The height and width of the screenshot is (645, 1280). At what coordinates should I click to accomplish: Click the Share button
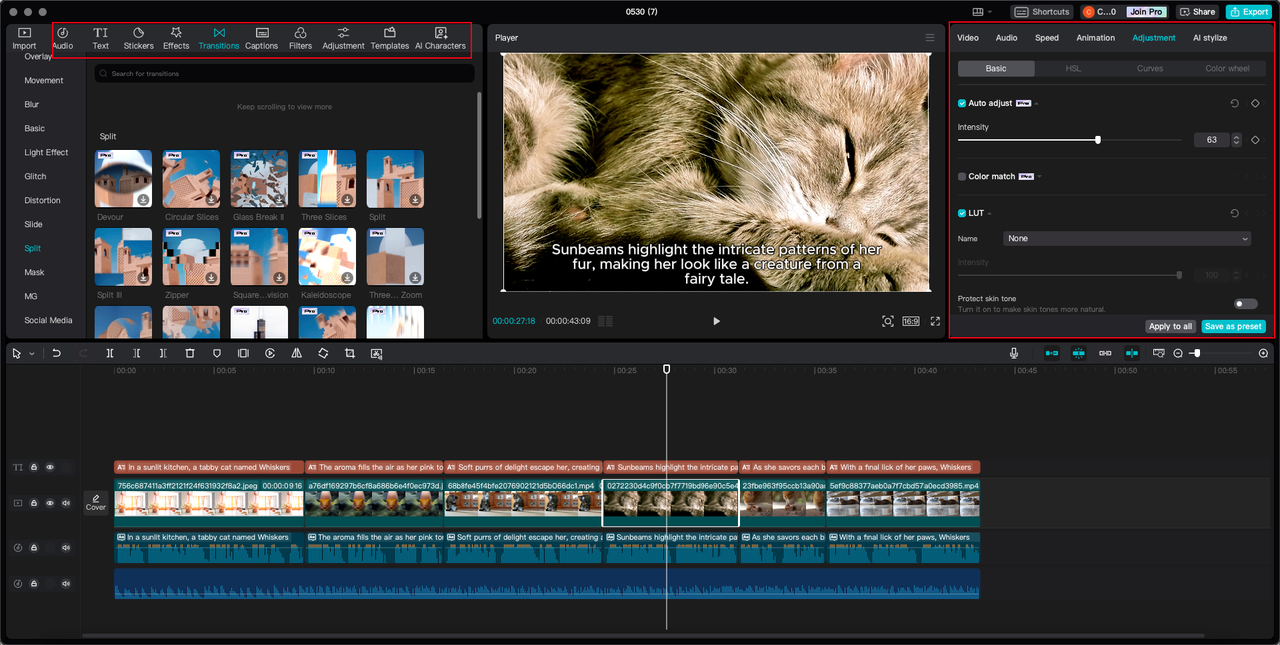pos(1197,12)
